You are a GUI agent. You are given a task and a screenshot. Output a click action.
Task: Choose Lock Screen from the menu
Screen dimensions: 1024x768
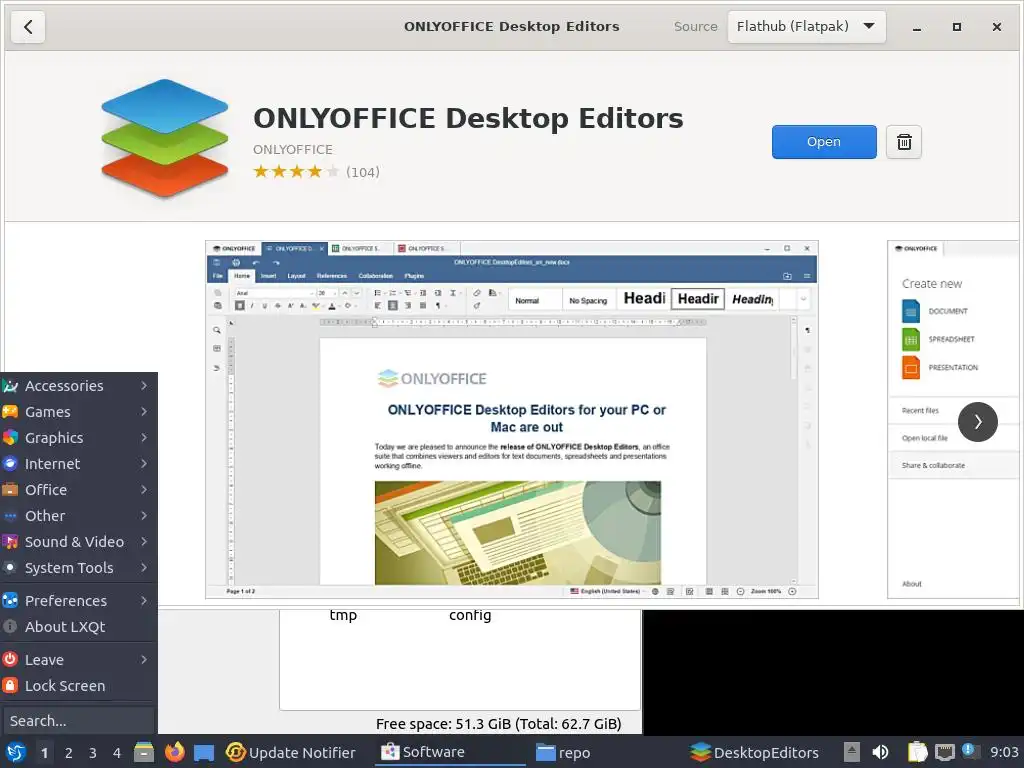pyautogui.click(x=78, y=686)
